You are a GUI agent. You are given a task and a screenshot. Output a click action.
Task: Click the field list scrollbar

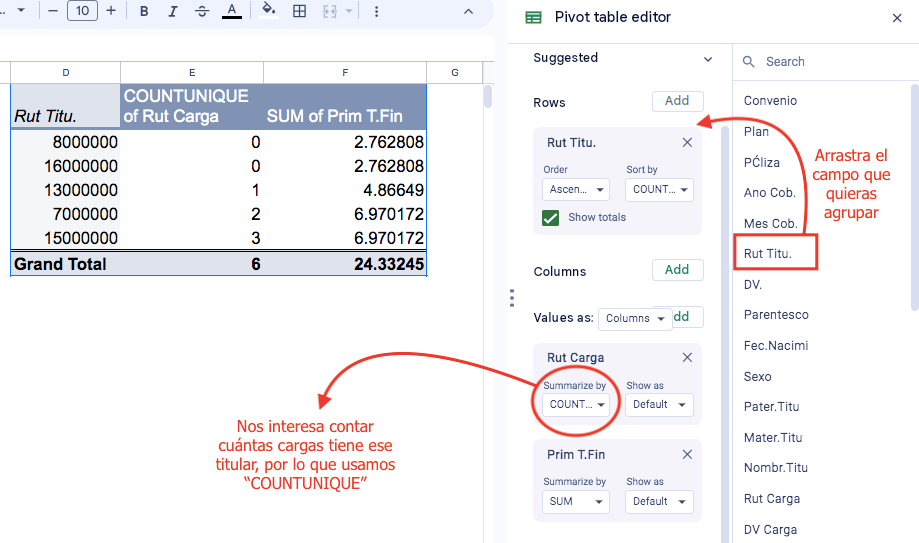[x=915, y=197]
